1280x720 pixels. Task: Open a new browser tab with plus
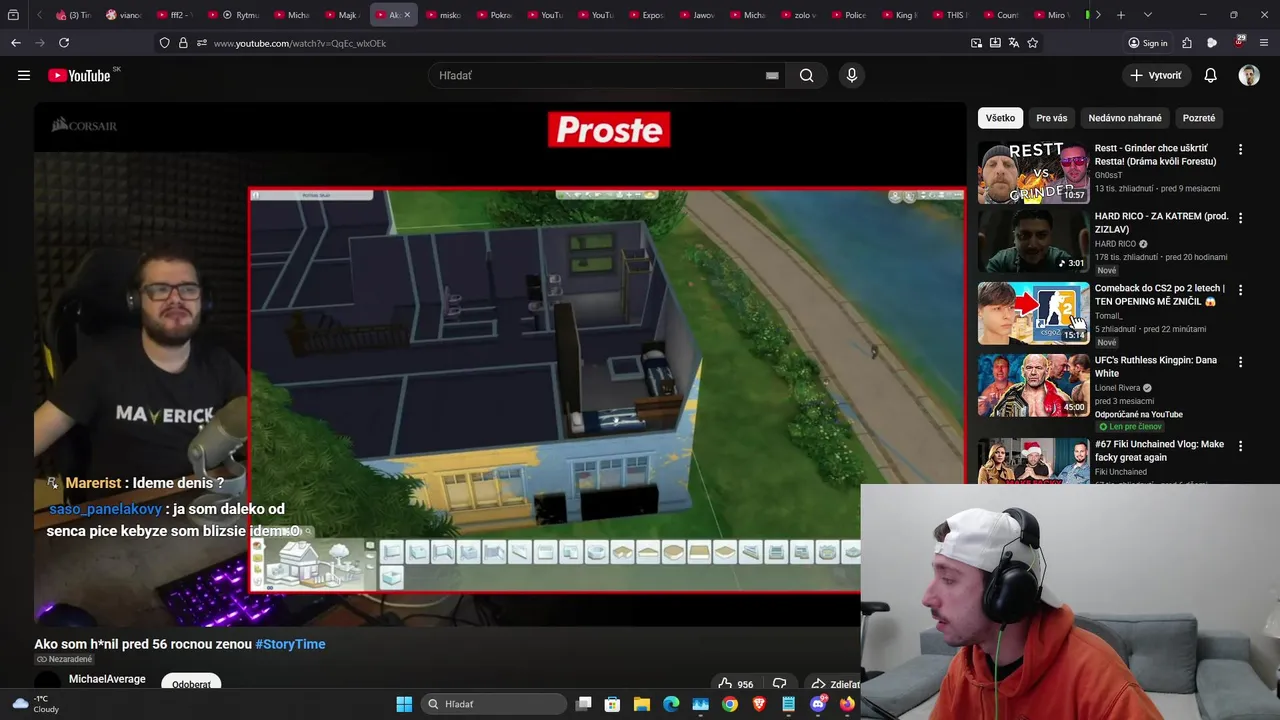coord(1121,15)
